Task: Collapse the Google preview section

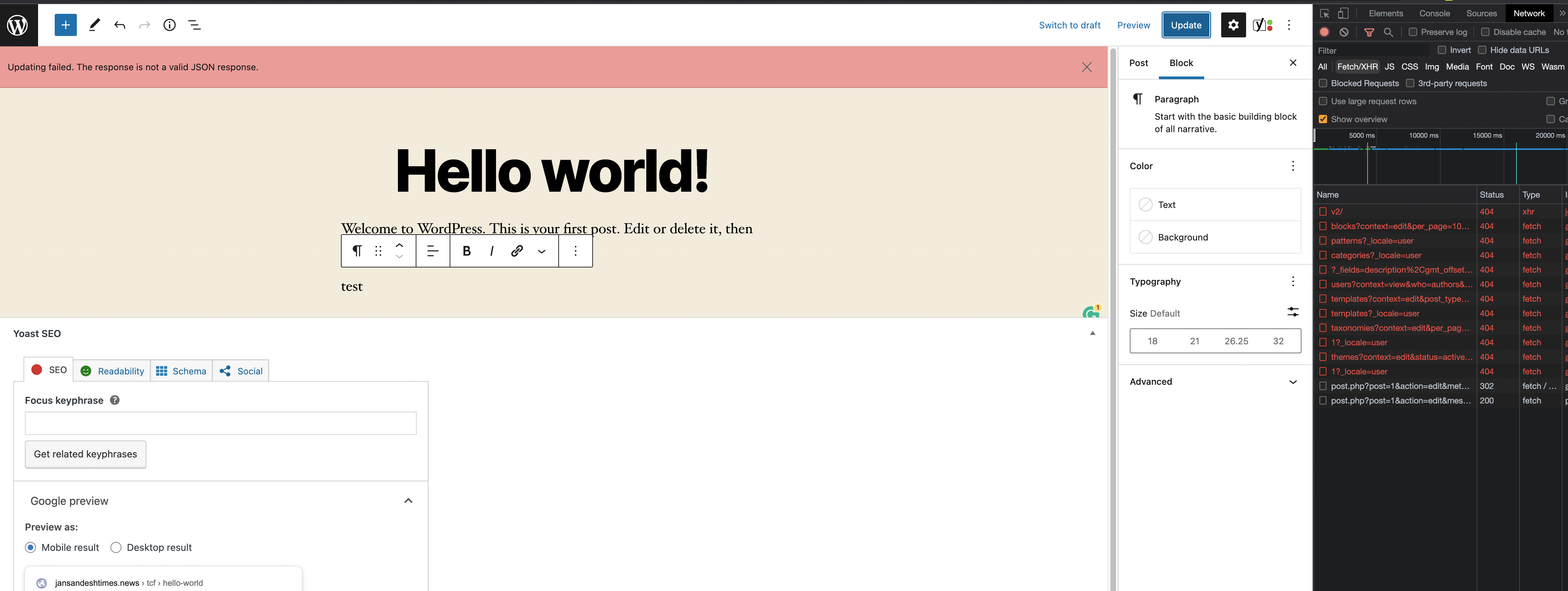Action: click(x=408, y=501)
